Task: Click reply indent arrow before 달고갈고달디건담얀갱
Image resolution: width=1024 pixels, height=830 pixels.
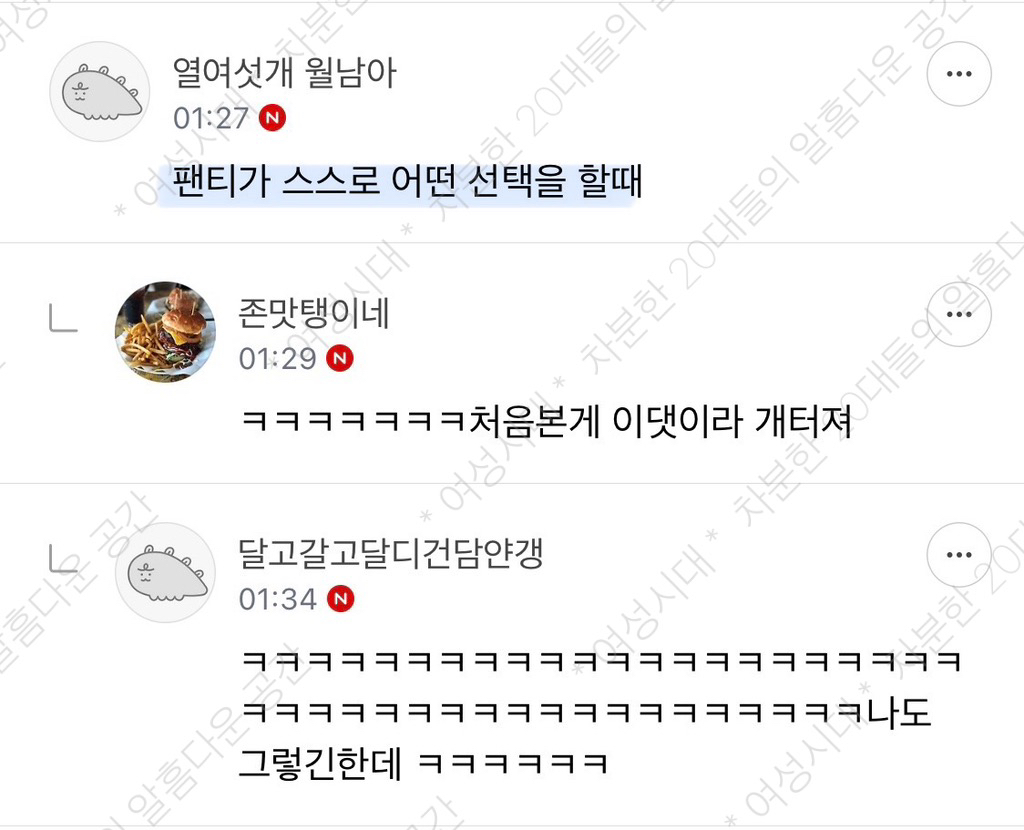Action: (x=63, y=560)
